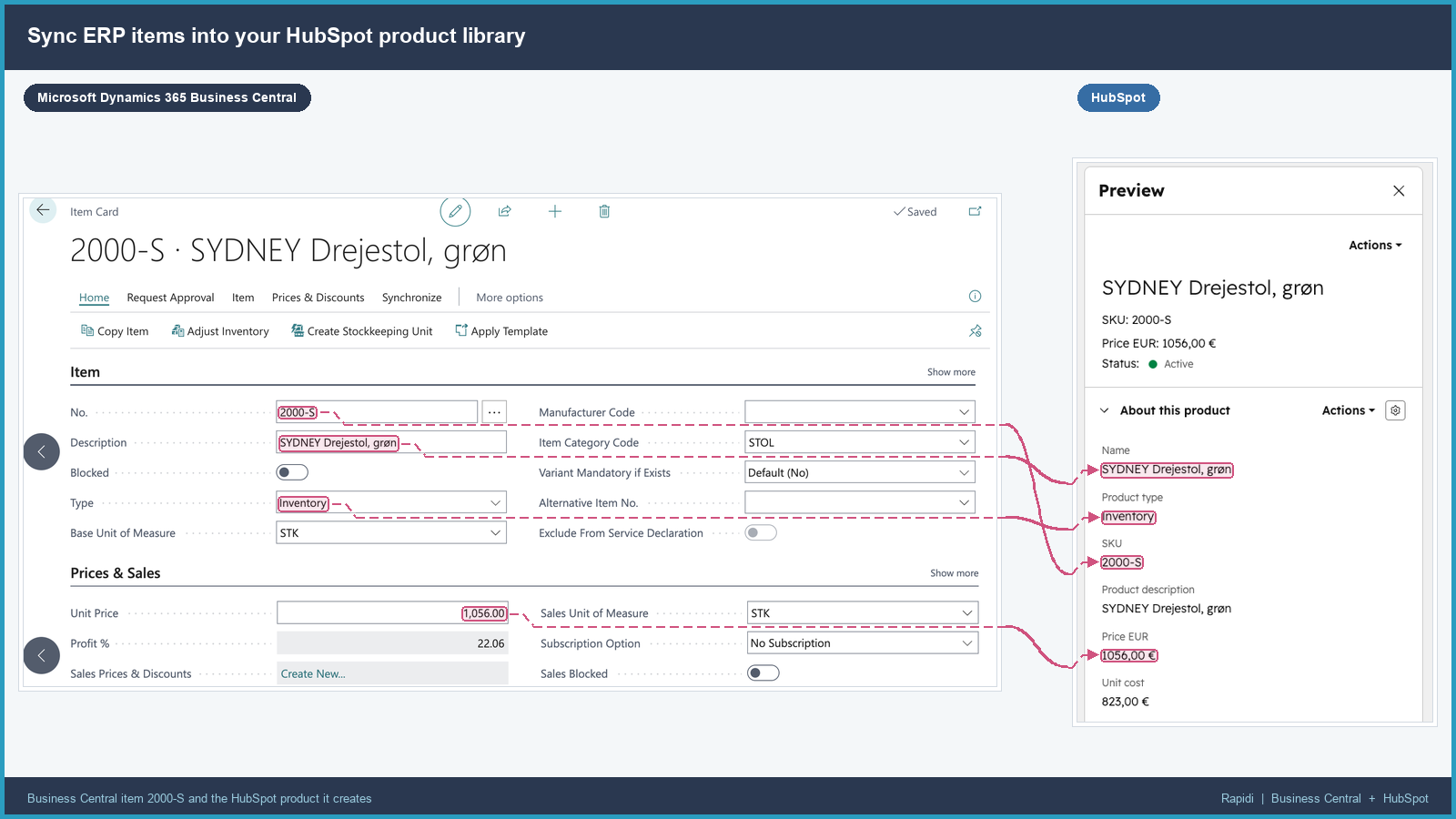
Task: Click SKU: 2000-S text in Preview header
Action: click(x=1137, y=320)
